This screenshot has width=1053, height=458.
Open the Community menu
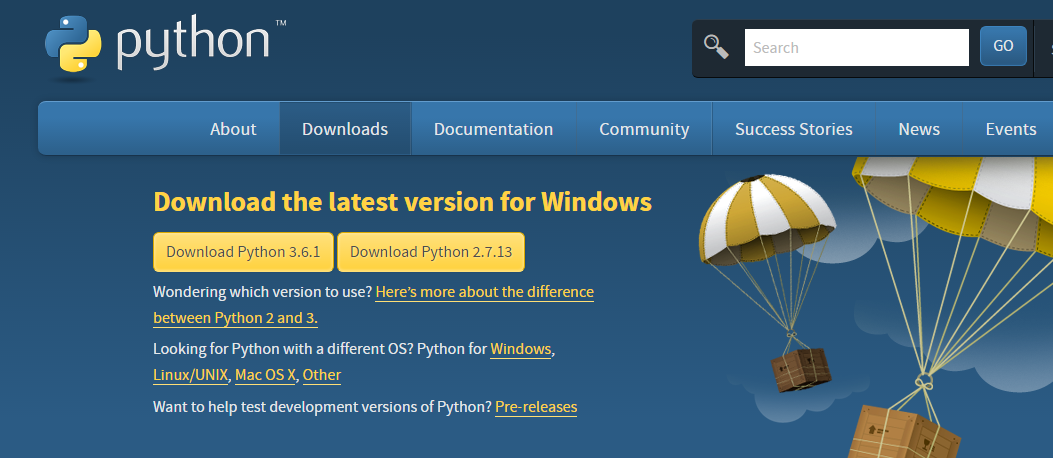(x=644, y=129)
